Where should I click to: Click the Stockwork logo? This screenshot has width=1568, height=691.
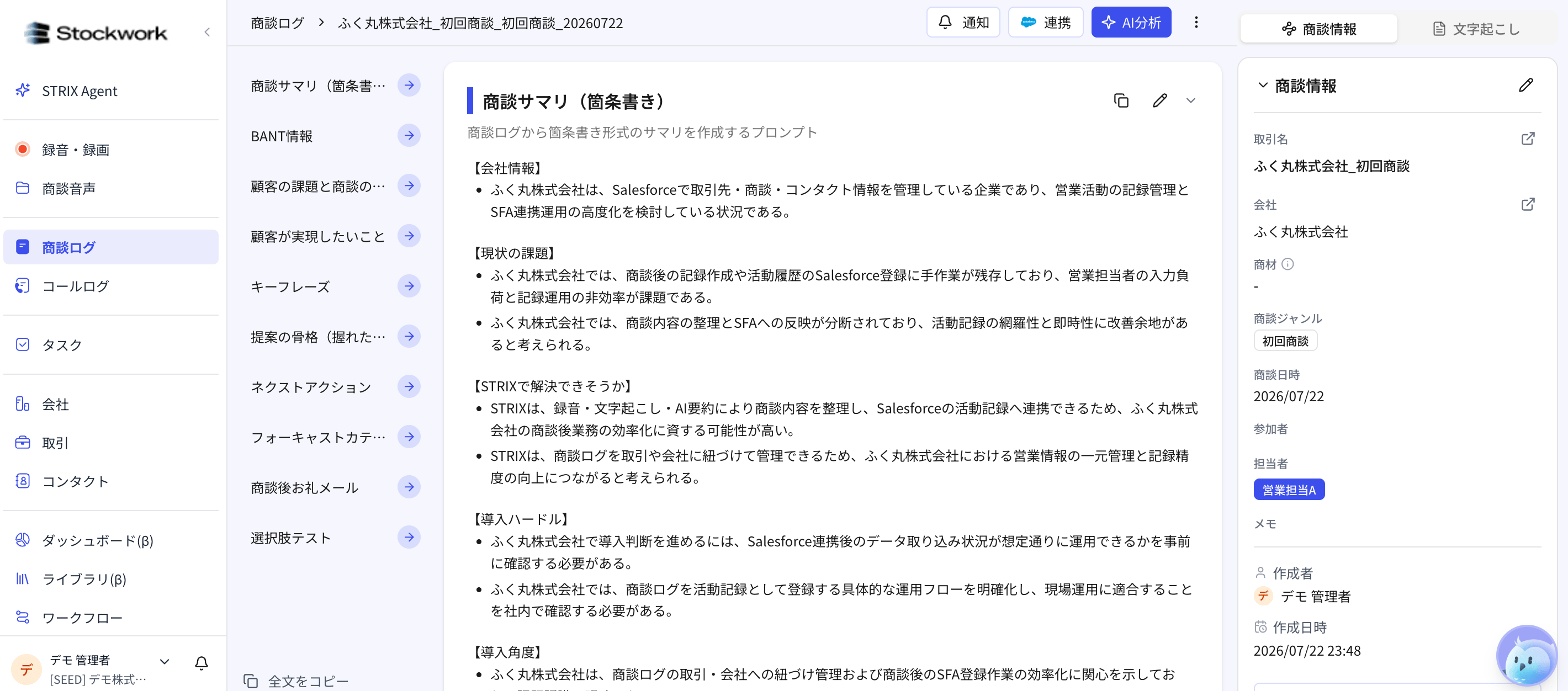pos(96,32)
